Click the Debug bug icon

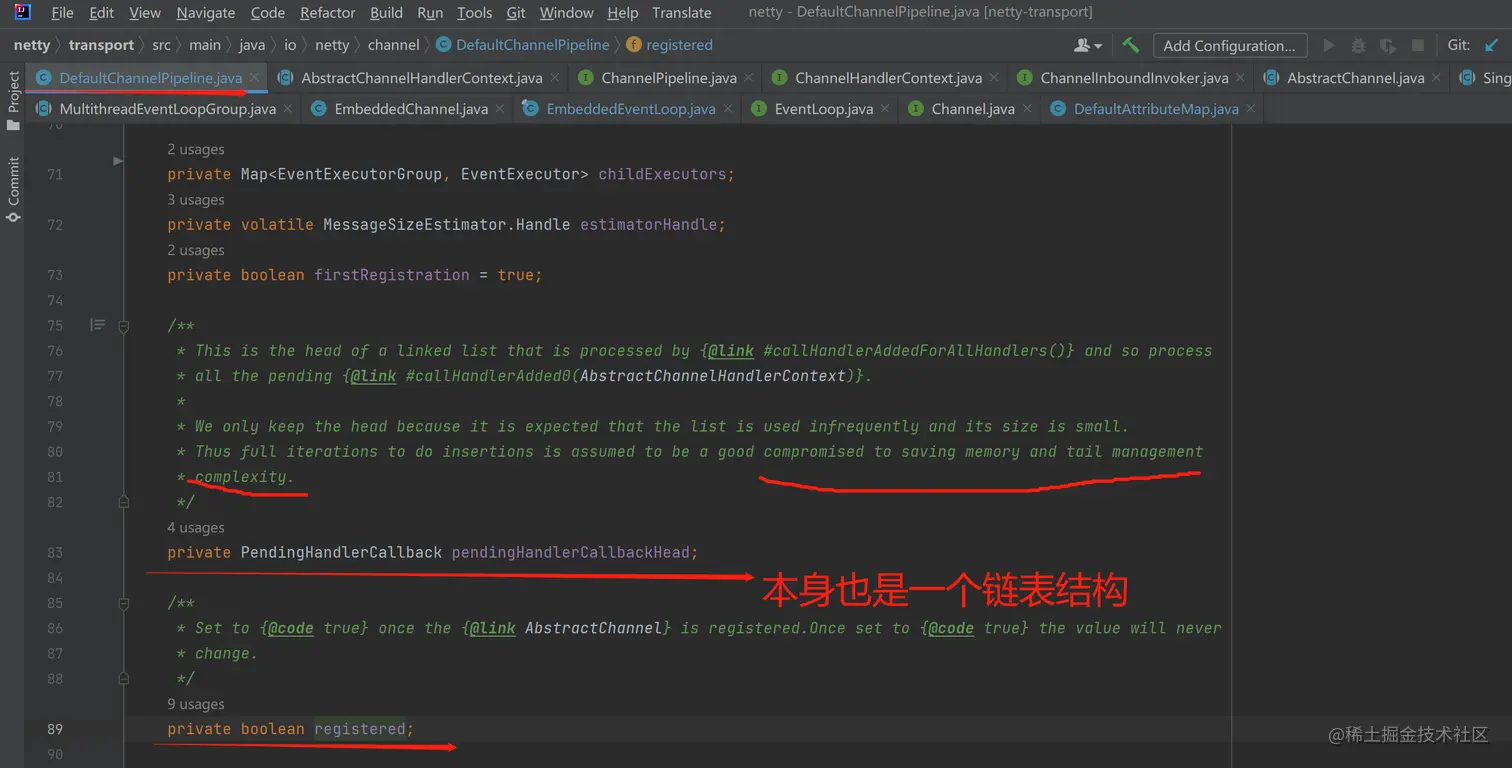point(1358,45)
